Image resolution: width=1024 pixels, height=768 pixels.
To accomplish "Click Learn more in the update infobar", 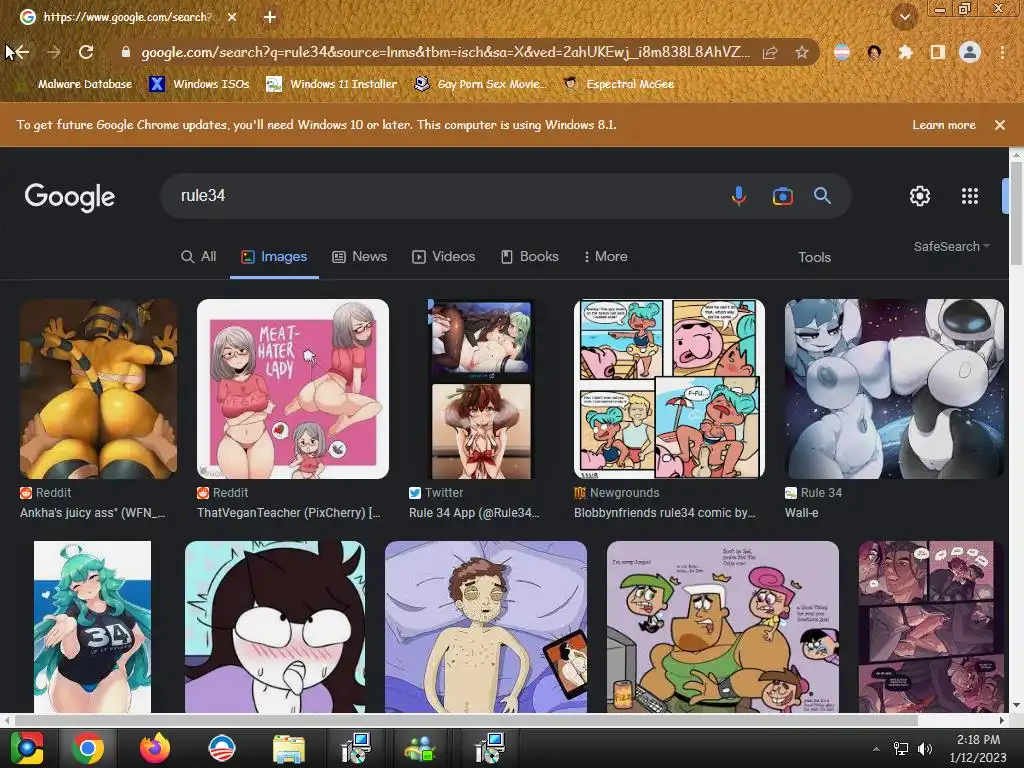I will coord(944,125).
